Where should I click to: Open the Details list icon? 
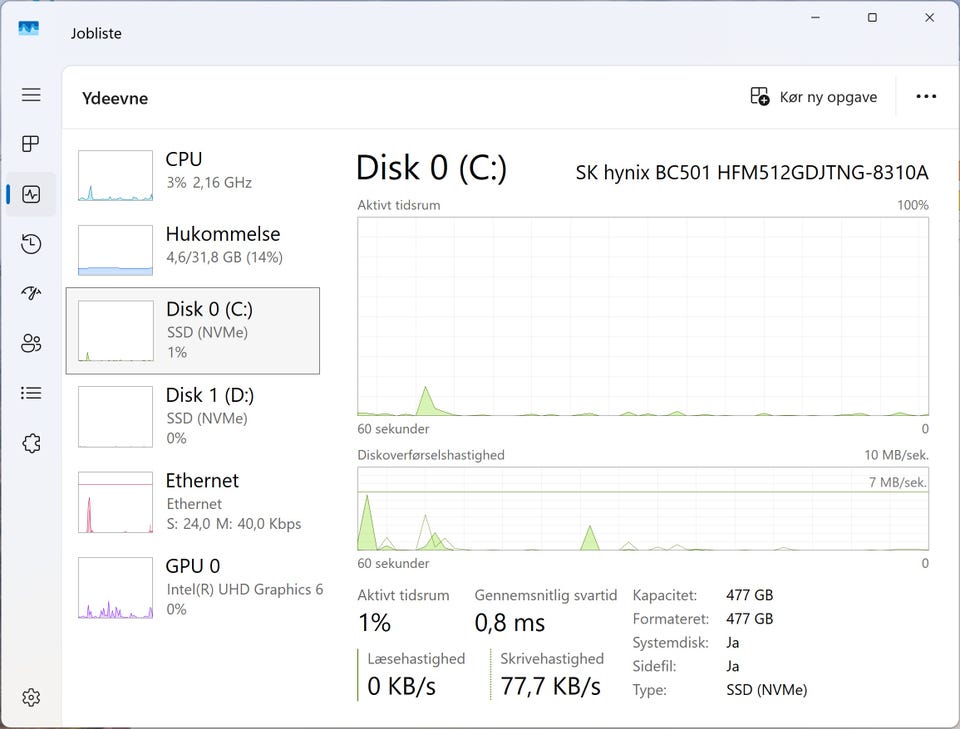31,393
